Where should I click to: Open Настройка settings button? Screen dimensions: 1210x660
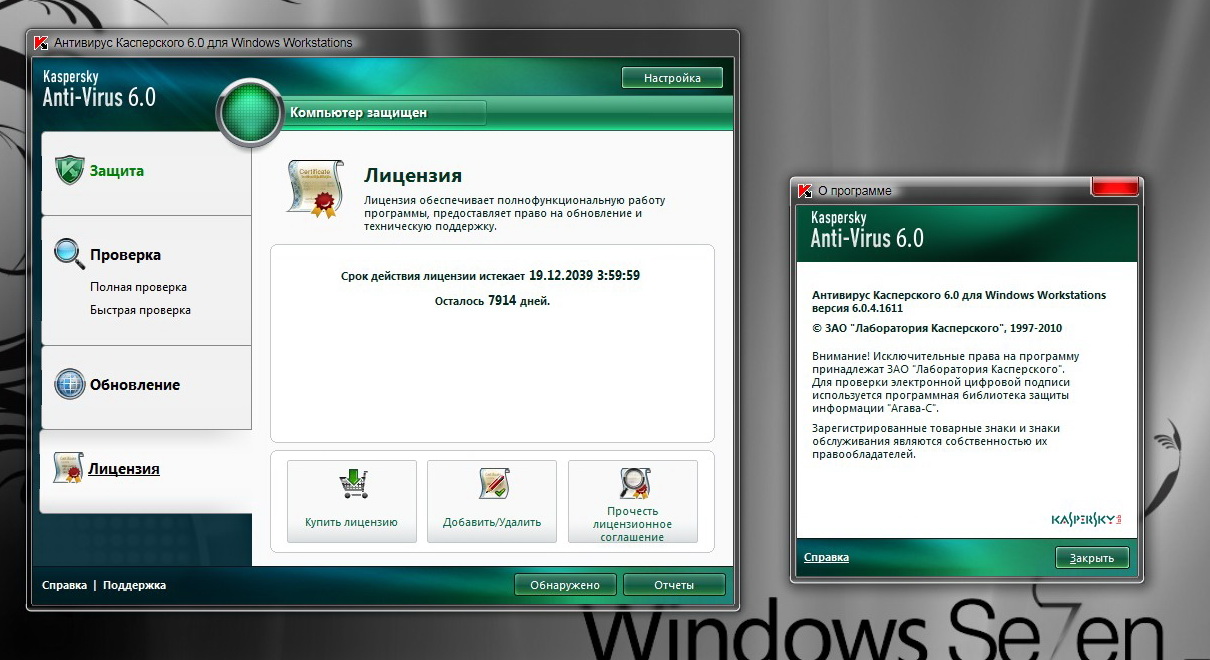point(672,78)
